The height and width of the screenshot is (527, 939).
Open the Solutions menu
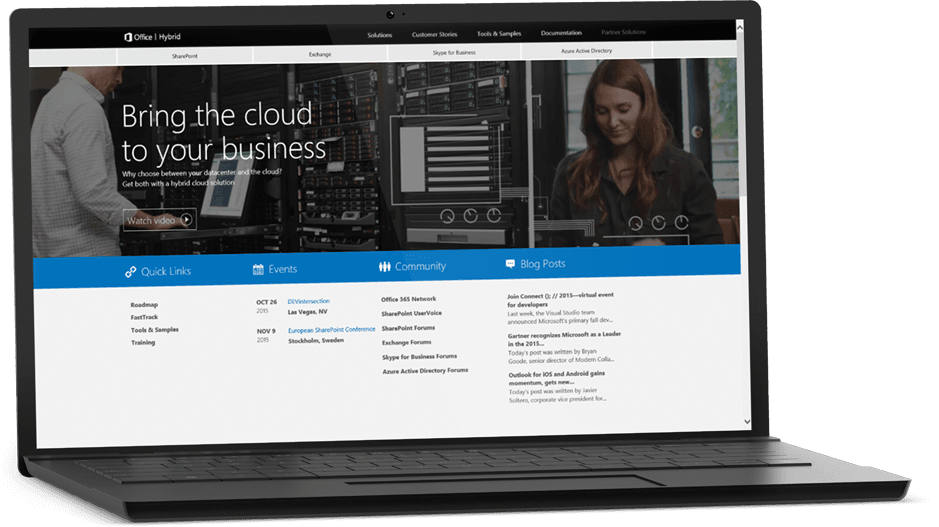(380, 35)
